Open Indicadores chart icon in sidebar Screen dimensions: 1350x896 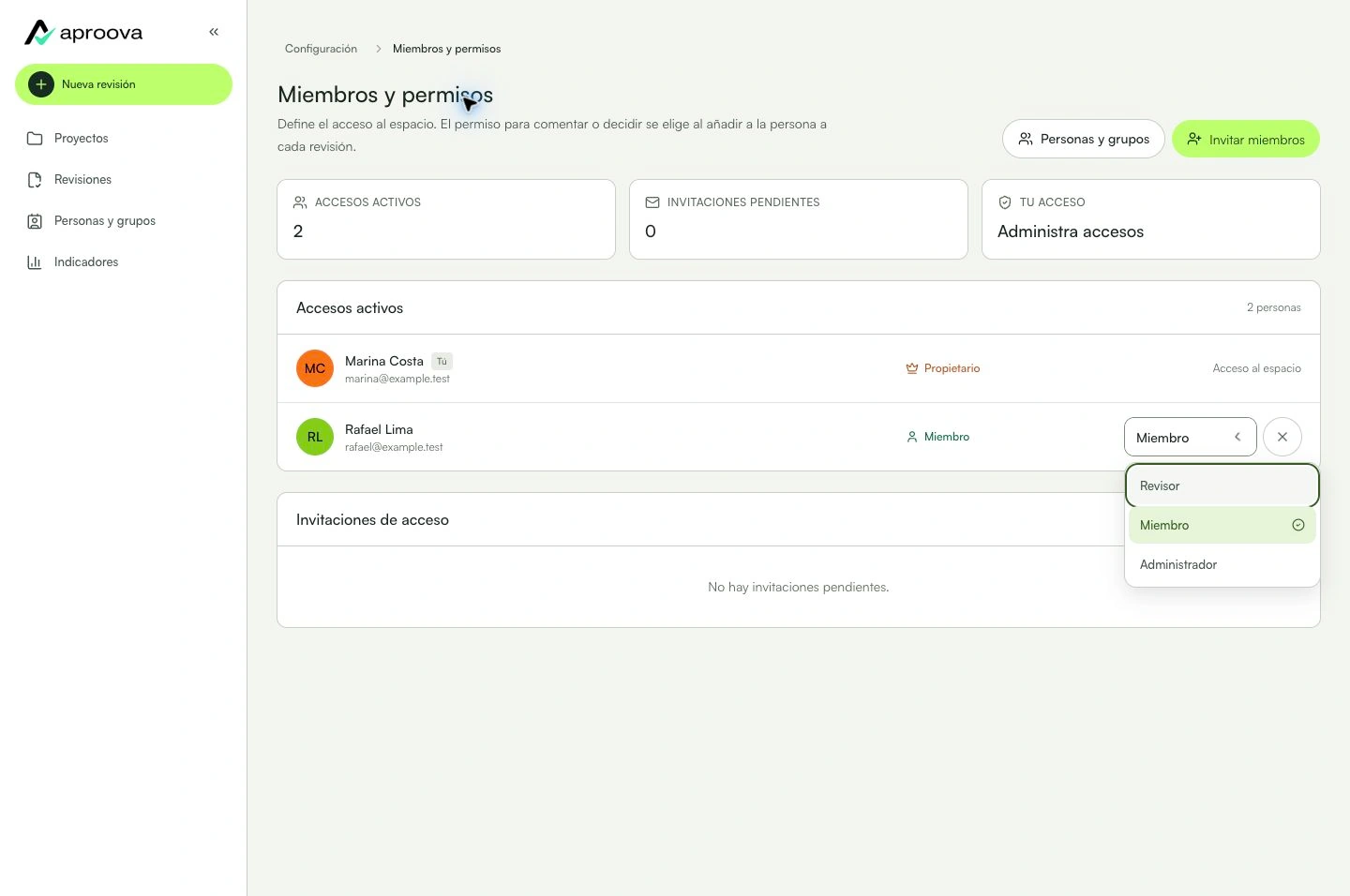click(x=35, y=262)
